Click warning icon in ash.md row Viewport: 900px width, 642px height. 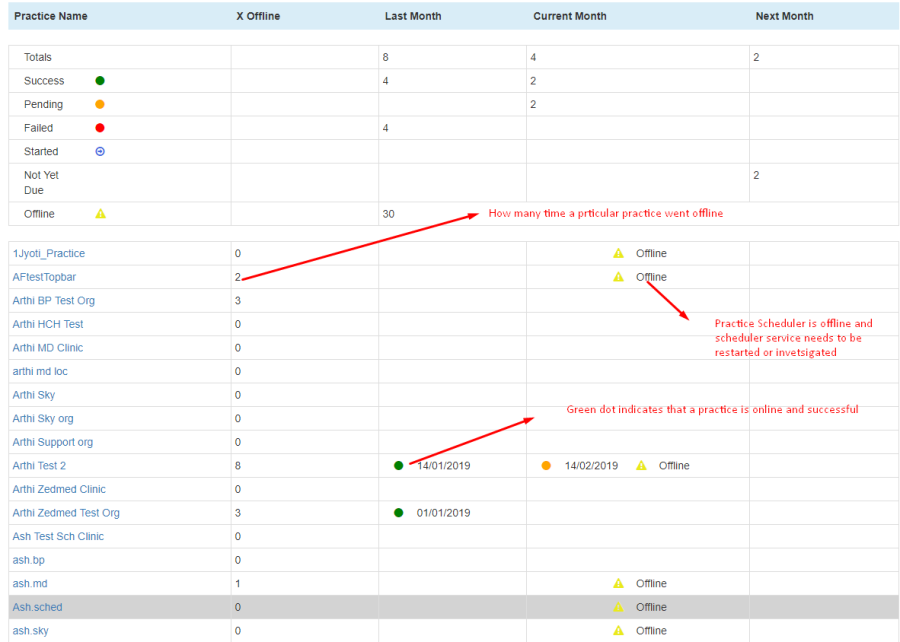coord(618,583)
